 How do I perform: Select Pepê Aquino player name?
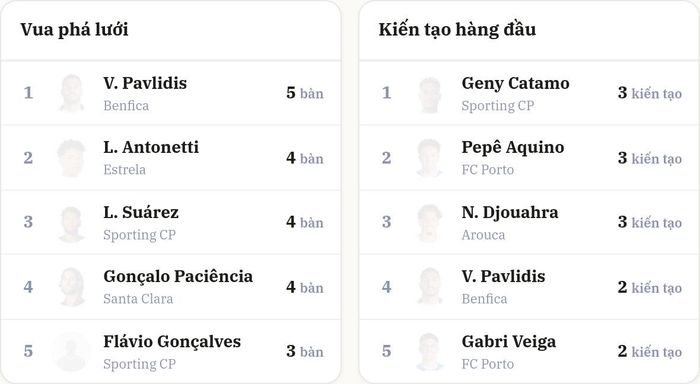click(513, 148)
